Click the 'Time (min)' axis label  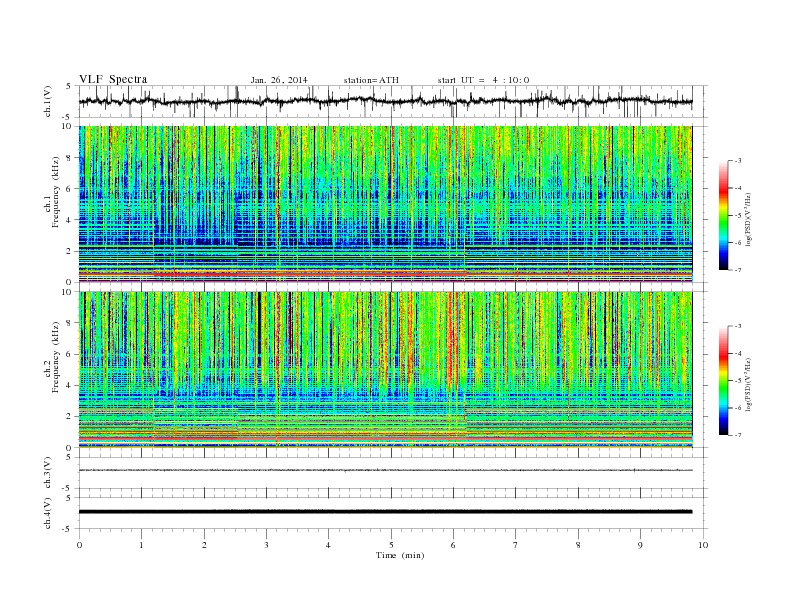[x=400, y=555]
